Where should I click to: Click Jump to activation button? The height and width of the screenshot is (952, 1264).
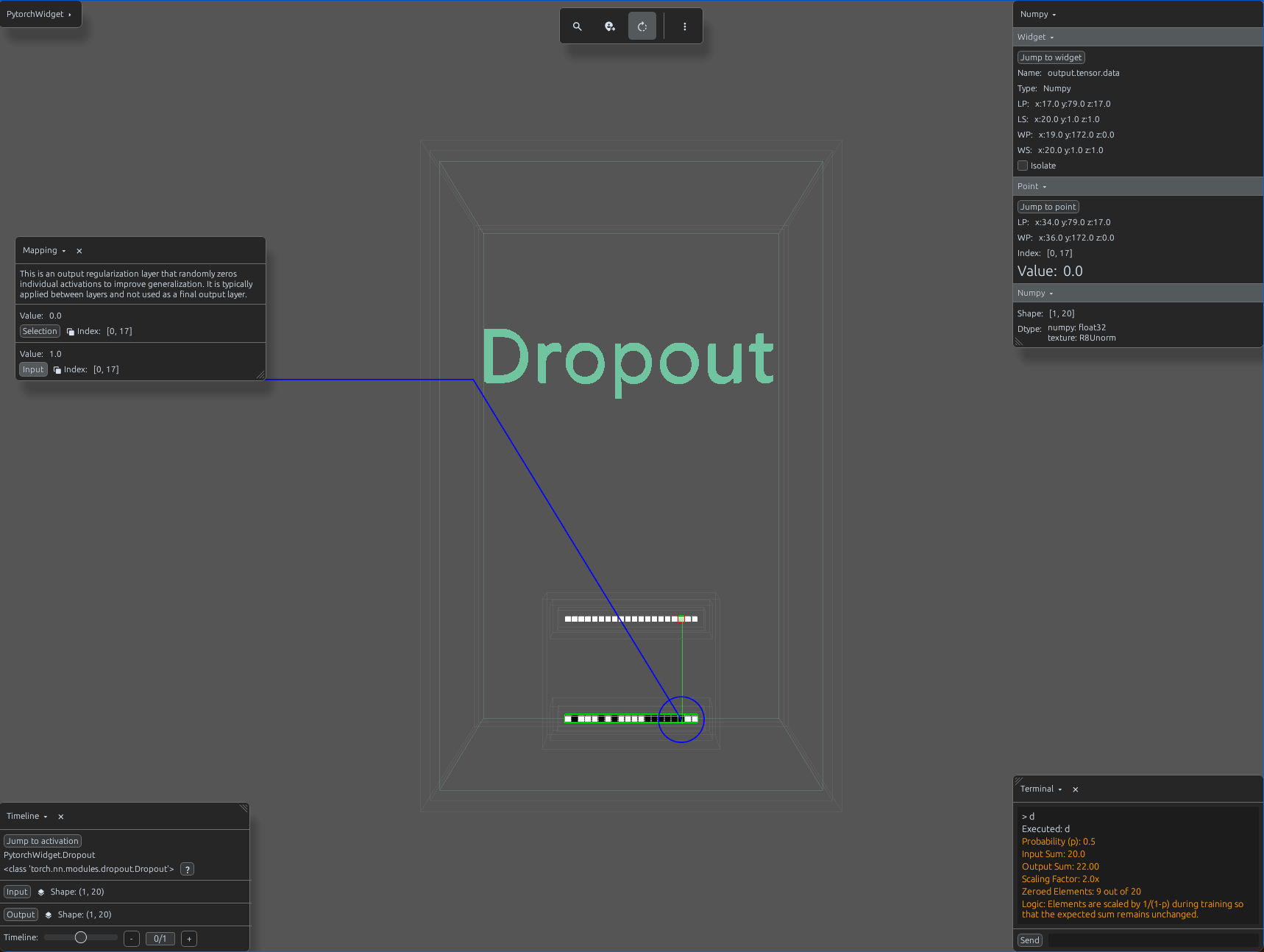click(43, 841)
